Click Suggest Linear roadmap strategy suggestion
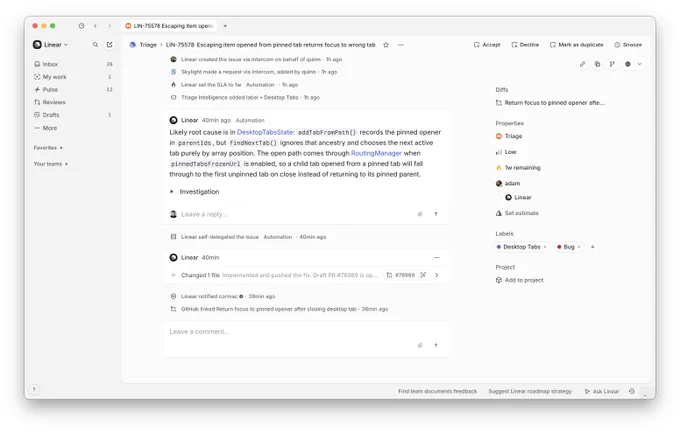The height and width of the screenshot is (432, 680). point(530,391)
